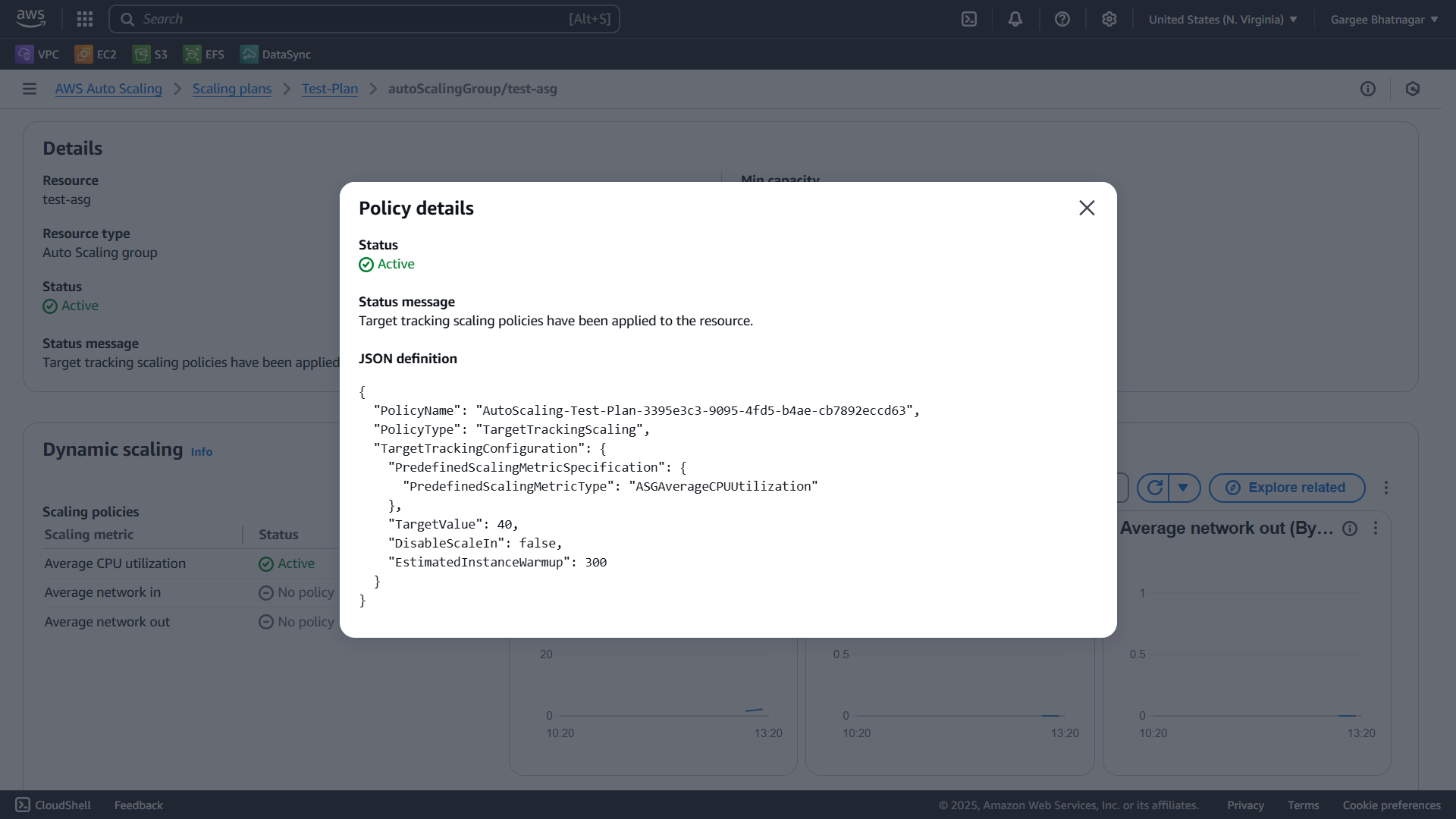The image size is (1456, 819).
Task: Click the CloudShell icon in the footer
Action: click(23, 805)
